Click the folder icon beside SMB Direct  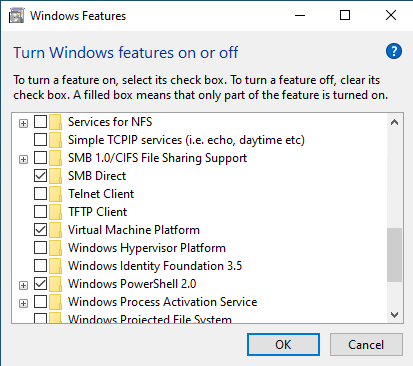click(55, 176)
